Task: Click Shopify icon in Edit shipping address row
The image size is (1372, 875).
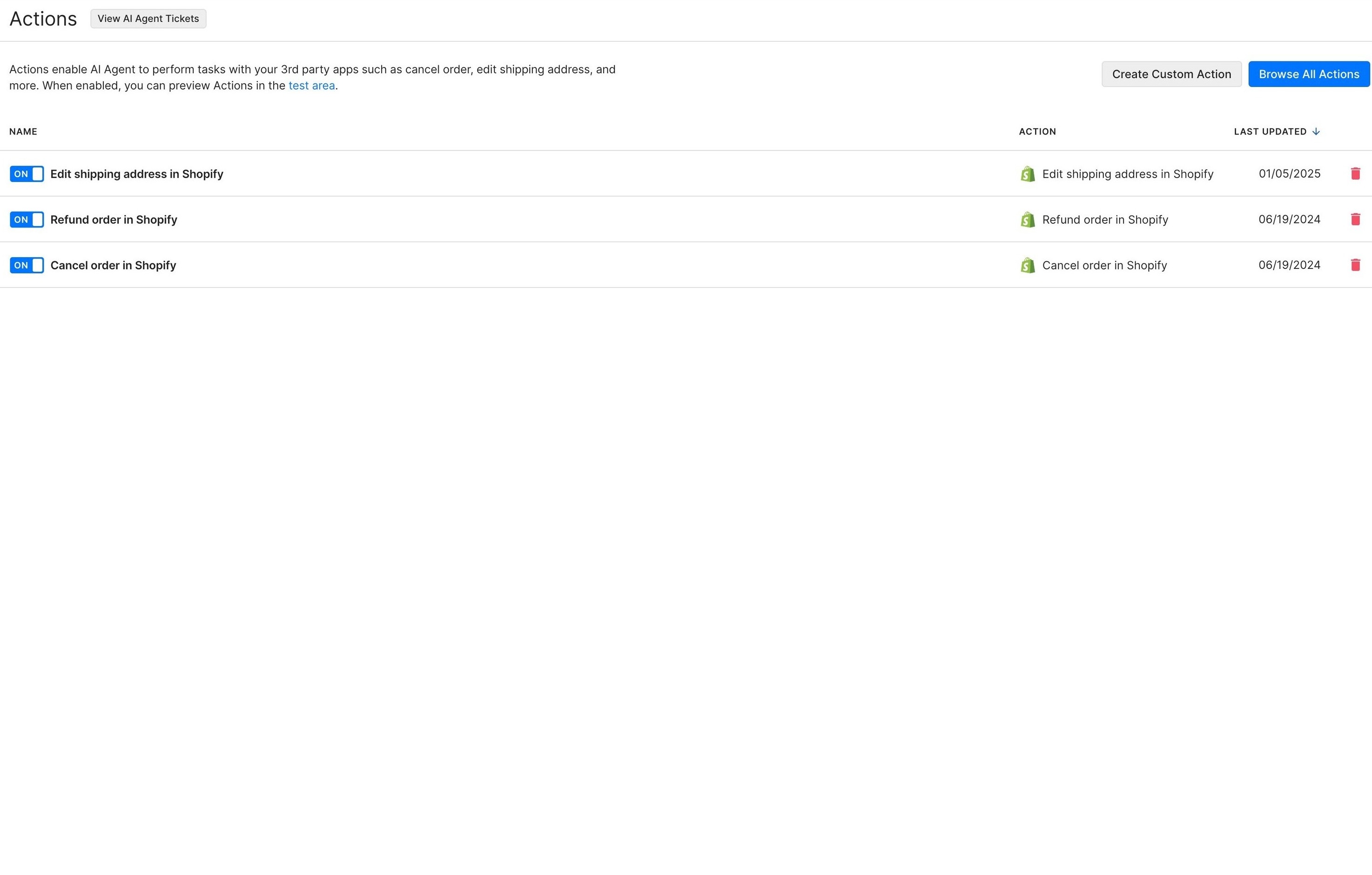Action: (x=1027, y=174)
